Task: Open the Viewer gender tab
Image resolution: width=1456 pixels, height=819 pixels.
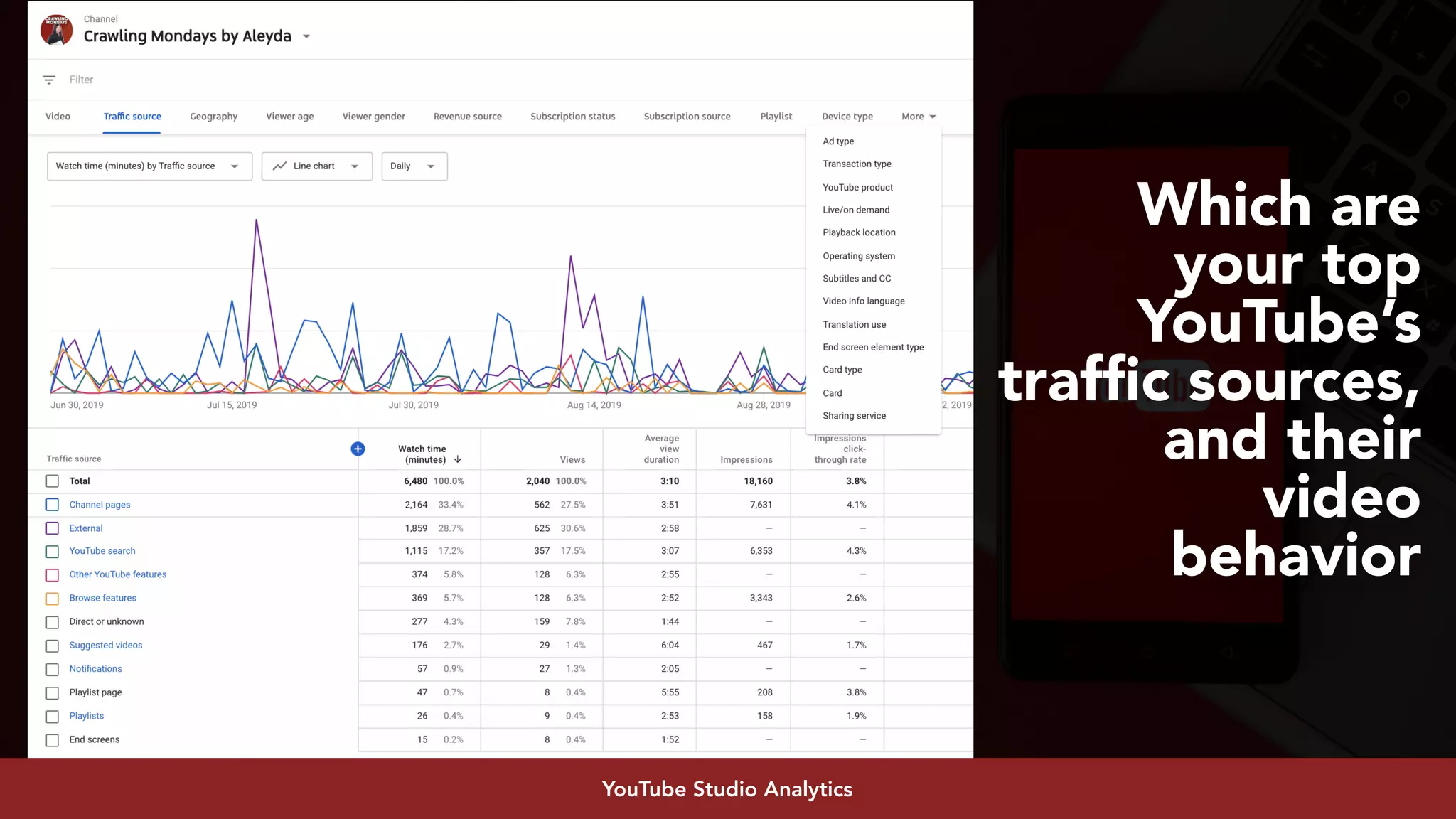Action: point(374,117)
